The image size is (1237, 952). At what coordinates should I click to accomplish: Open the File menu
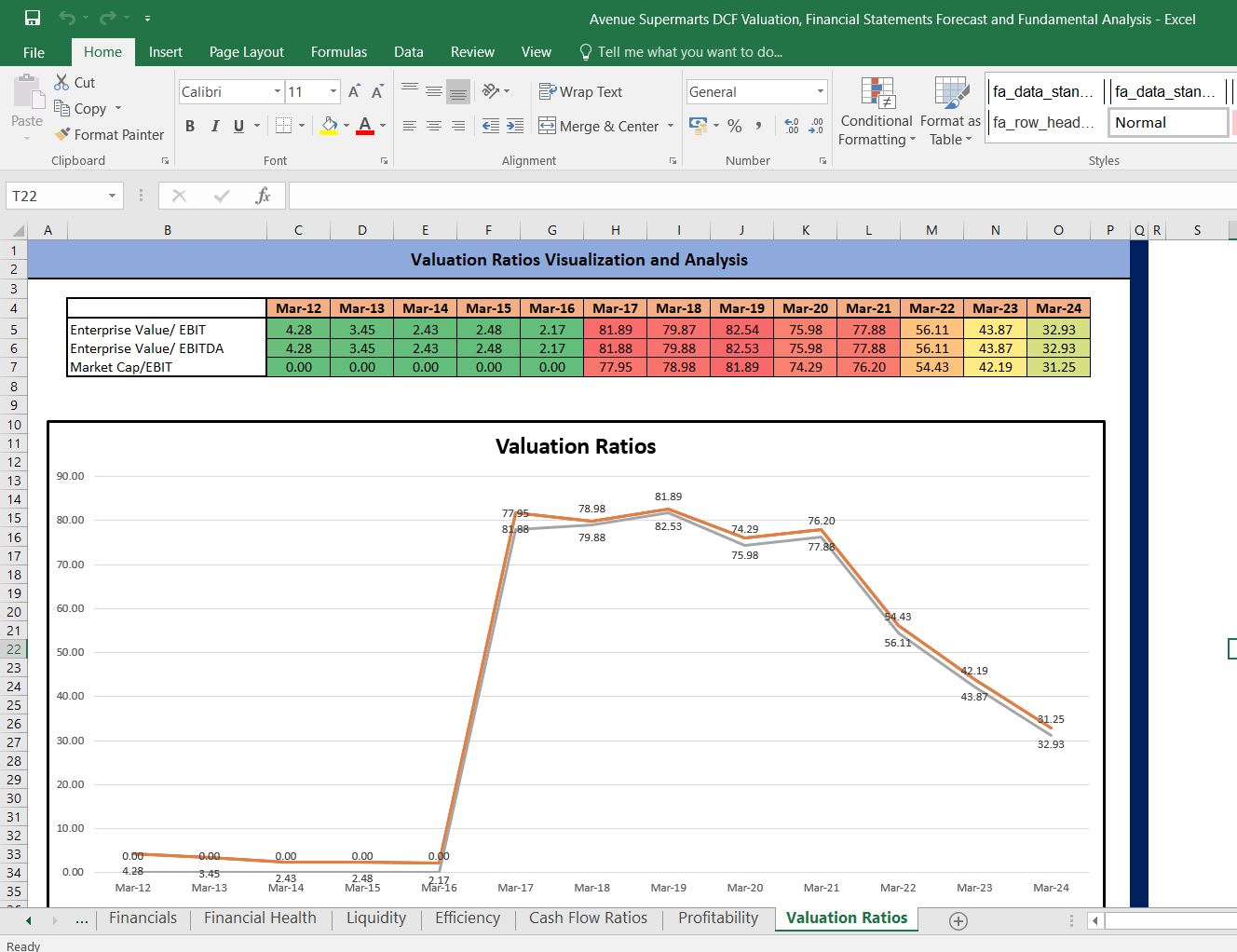tap(34, 52)
